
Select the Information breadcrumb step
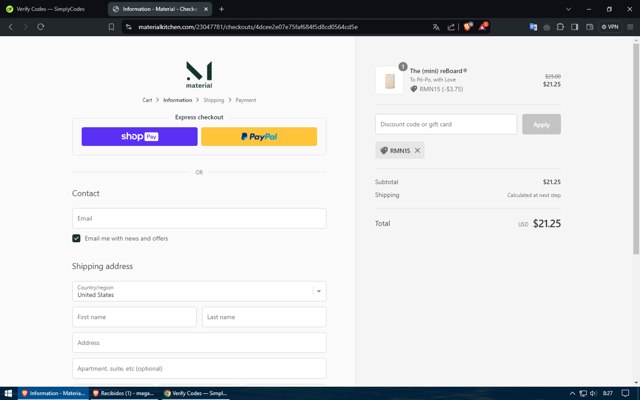coord(178,100)
